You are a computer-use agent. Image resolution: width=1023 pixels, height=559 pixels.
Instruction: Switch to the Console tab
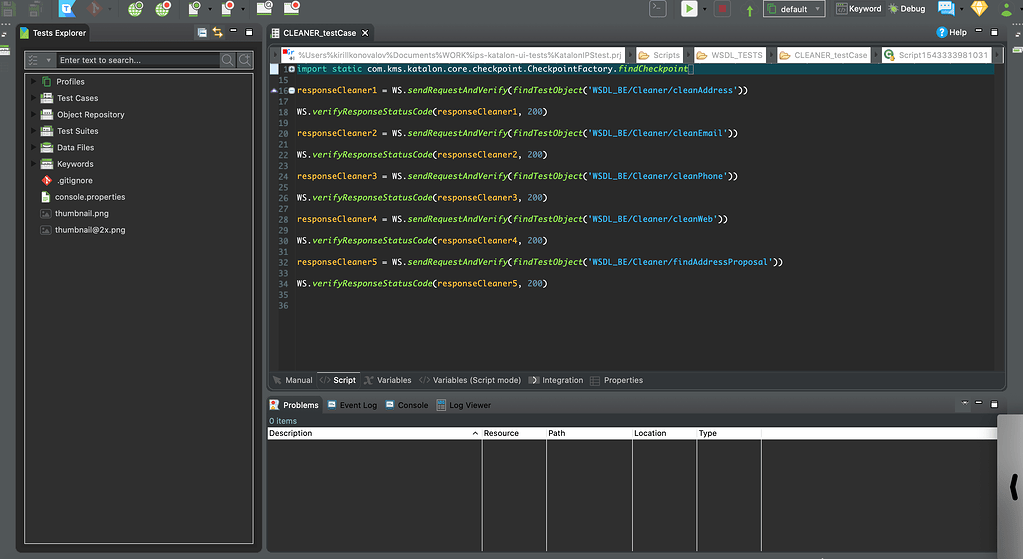(406, 405)
